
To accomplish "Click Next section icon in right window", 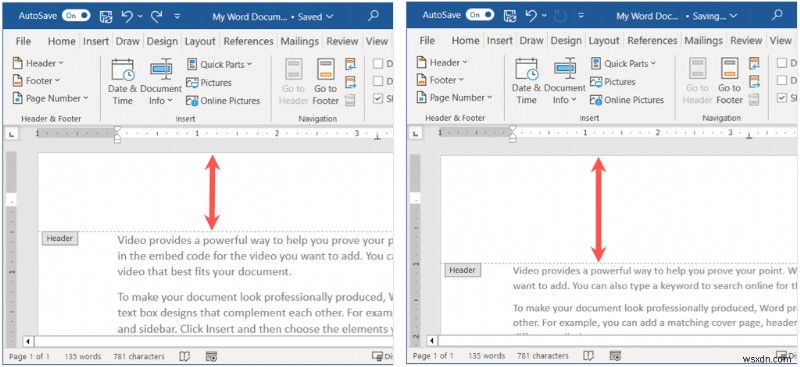I will [755, 81].
